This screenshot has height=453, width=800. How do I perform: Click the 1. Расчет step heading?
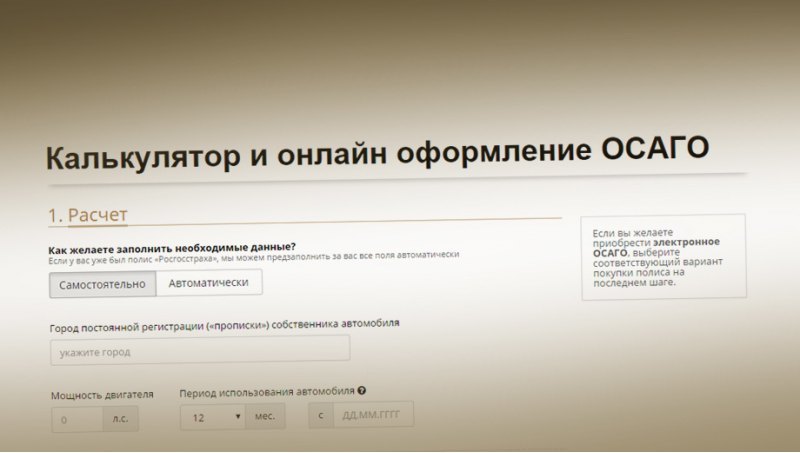coord(88,215)
